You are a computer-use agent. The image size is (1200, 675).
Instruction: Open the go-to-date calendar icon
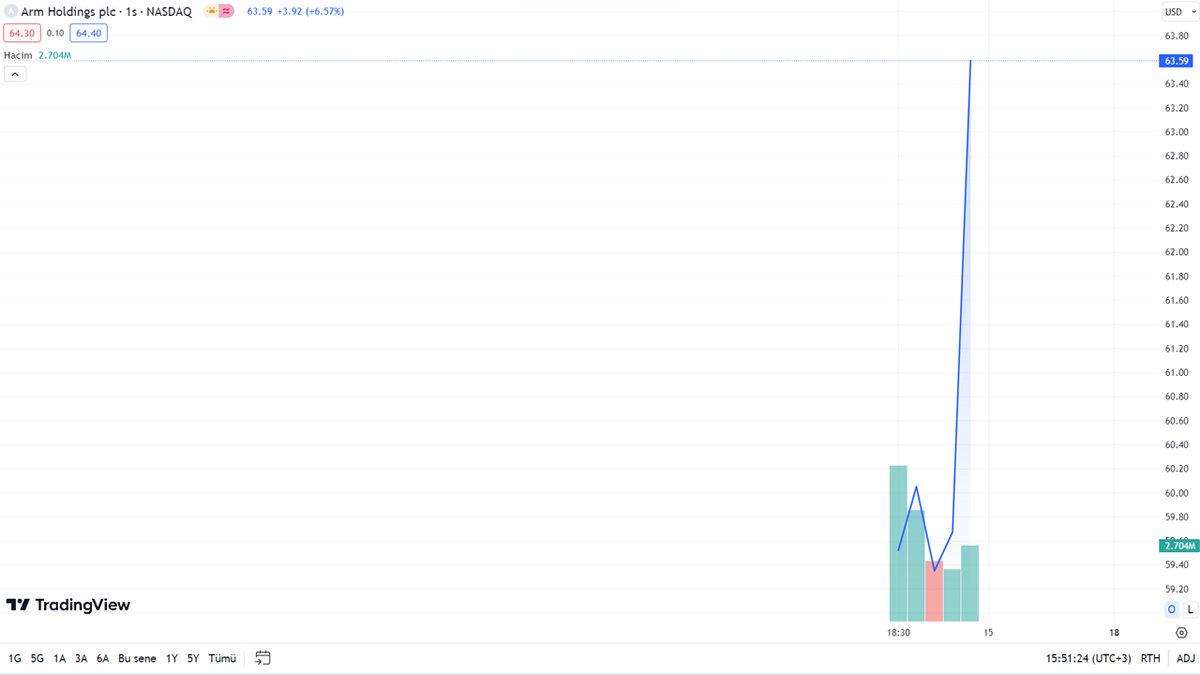click(263, 658)
